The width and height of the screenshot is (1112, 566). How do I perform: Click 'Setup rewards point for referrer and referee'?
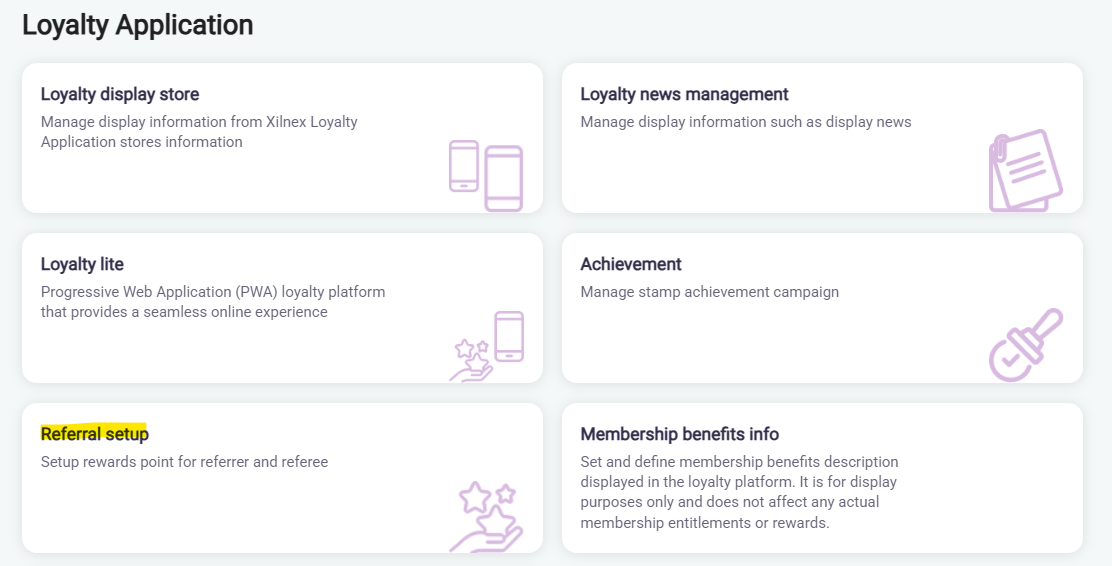(184, 462)
